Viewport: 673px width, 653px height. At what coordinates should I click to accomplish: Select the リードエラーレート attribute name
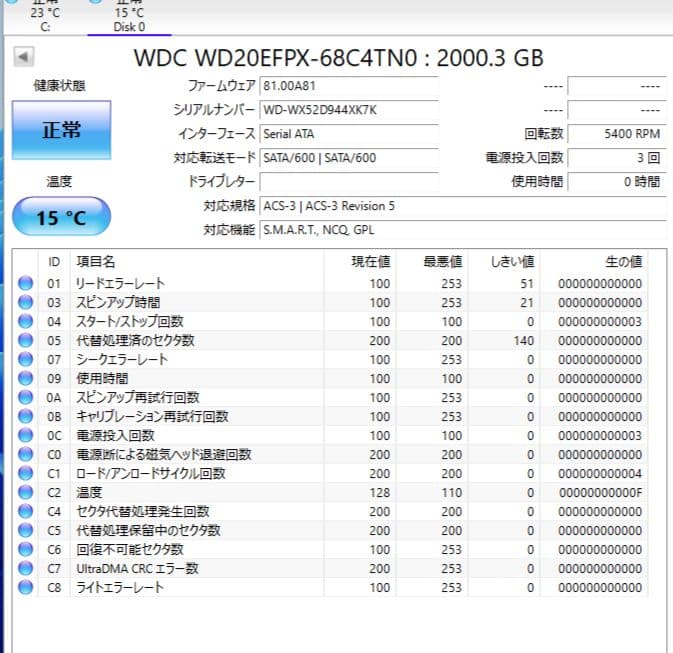pos(120,283)
